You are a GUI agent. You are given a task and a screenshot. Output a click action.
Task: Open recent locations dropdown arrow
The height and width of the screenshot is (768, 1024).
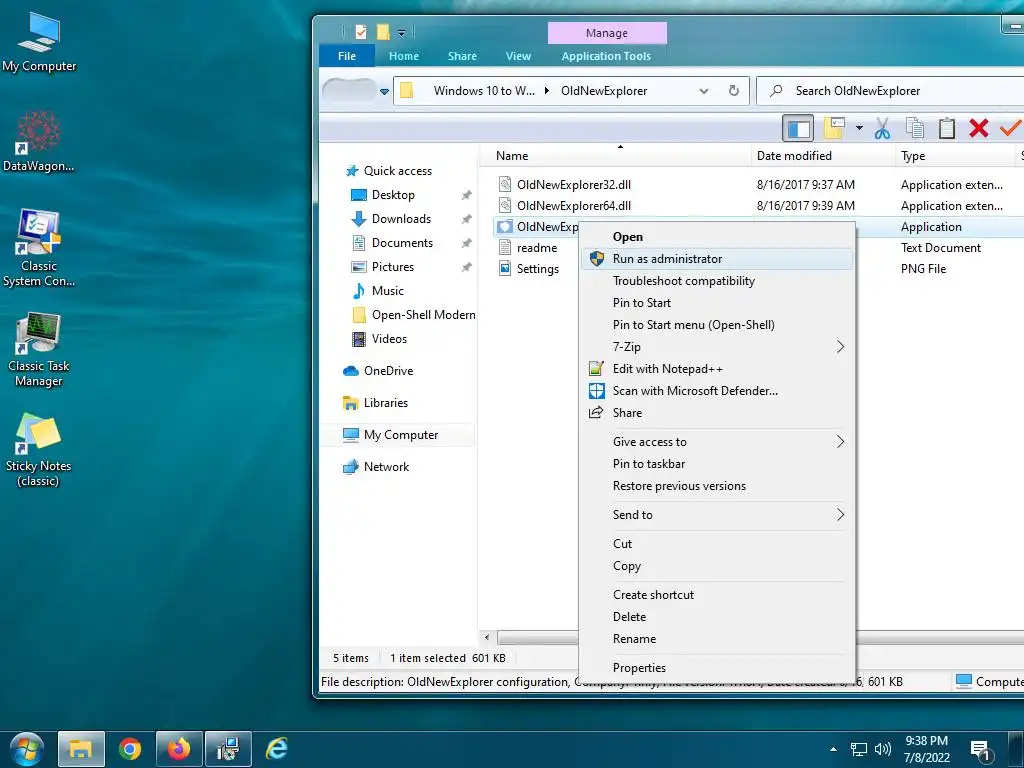[x=385, y=91]
